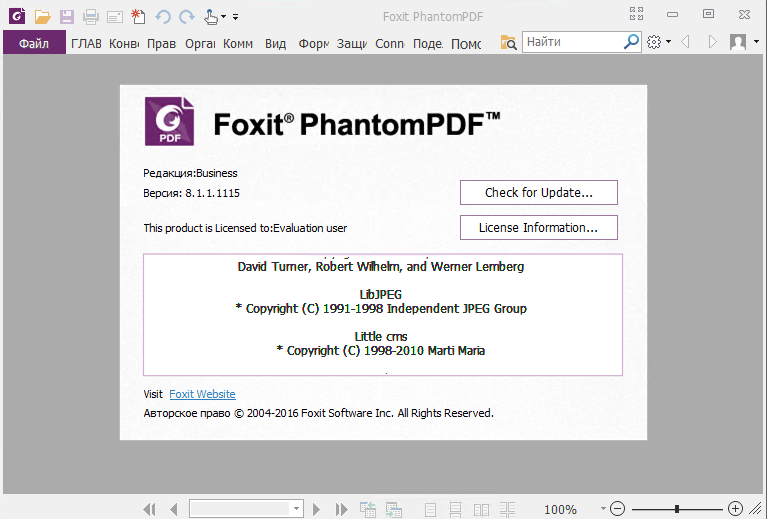Go to next page button
The height and width of the screenshot is (519, 767).
pos(316,509)
